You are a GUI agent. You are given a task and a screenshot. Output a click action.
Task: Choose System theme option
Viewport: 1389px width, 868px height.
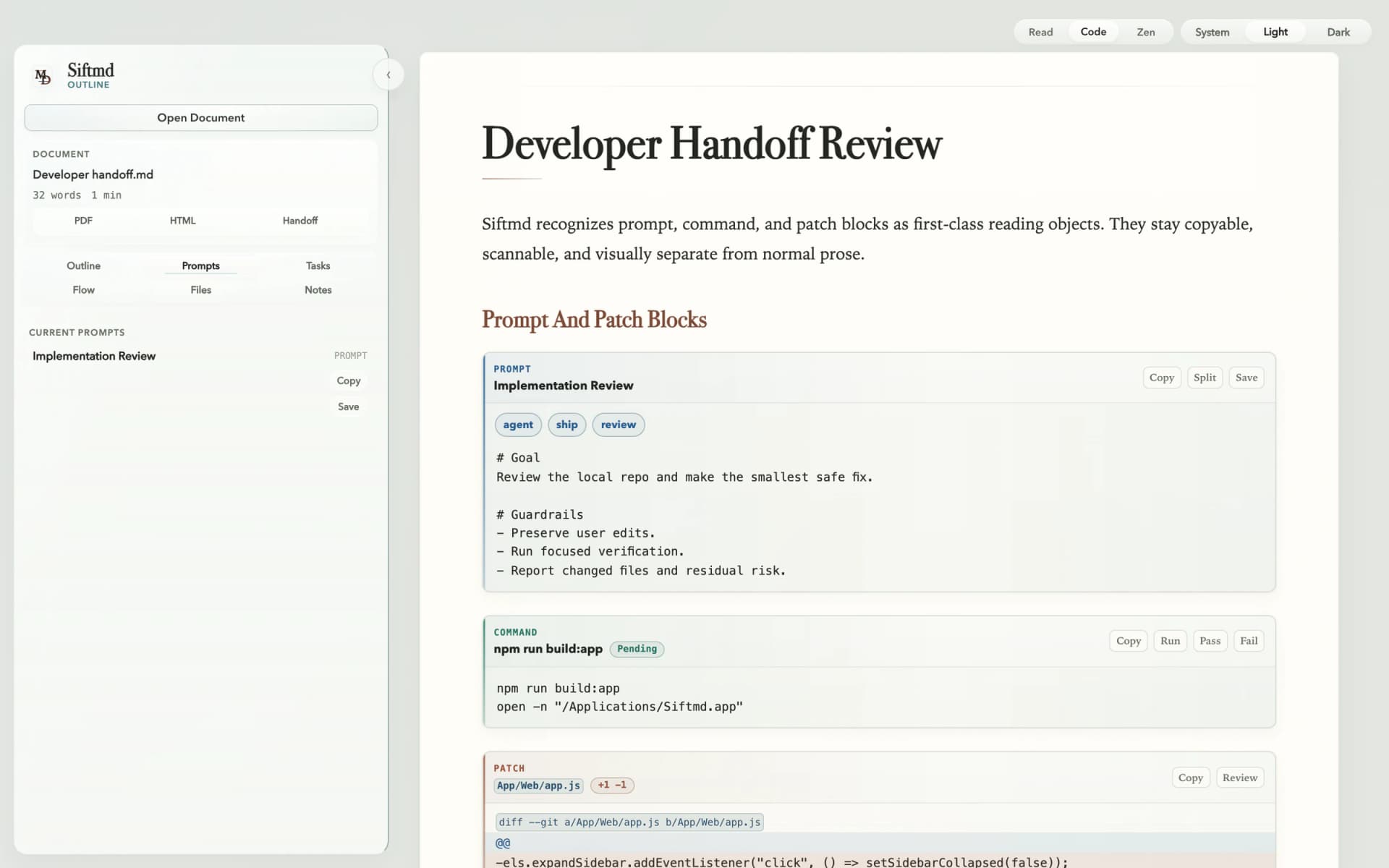[x=1212, y=32]
